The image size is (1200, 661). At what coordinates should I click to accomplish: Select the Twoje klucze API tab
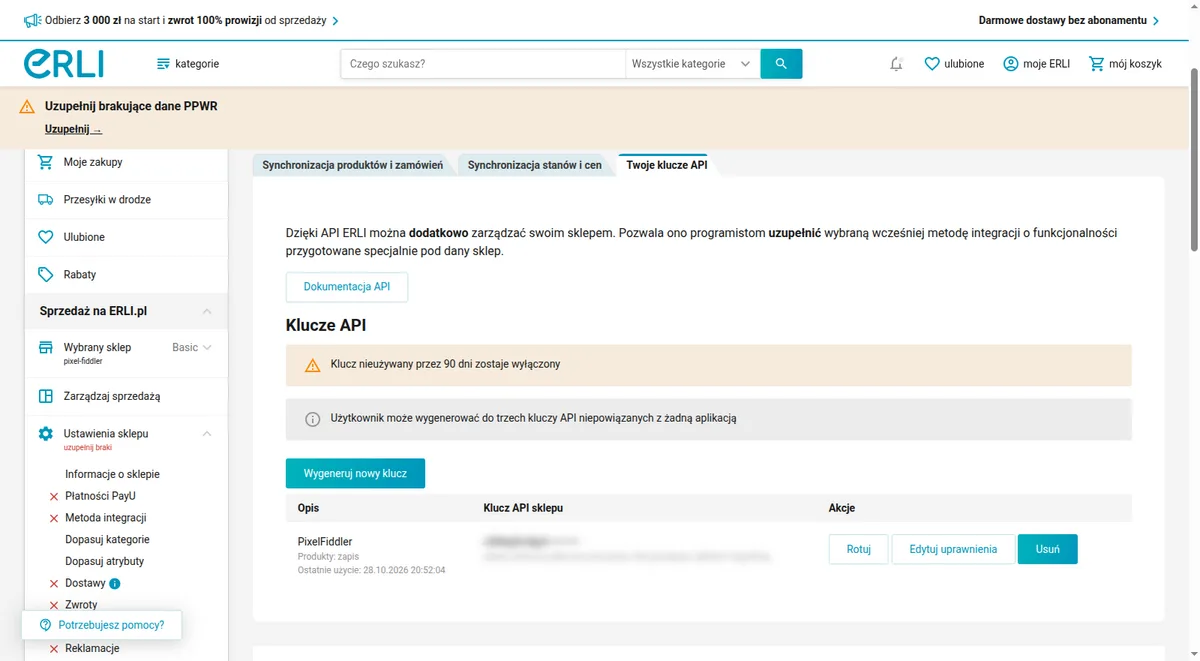(x=667, y=165)
